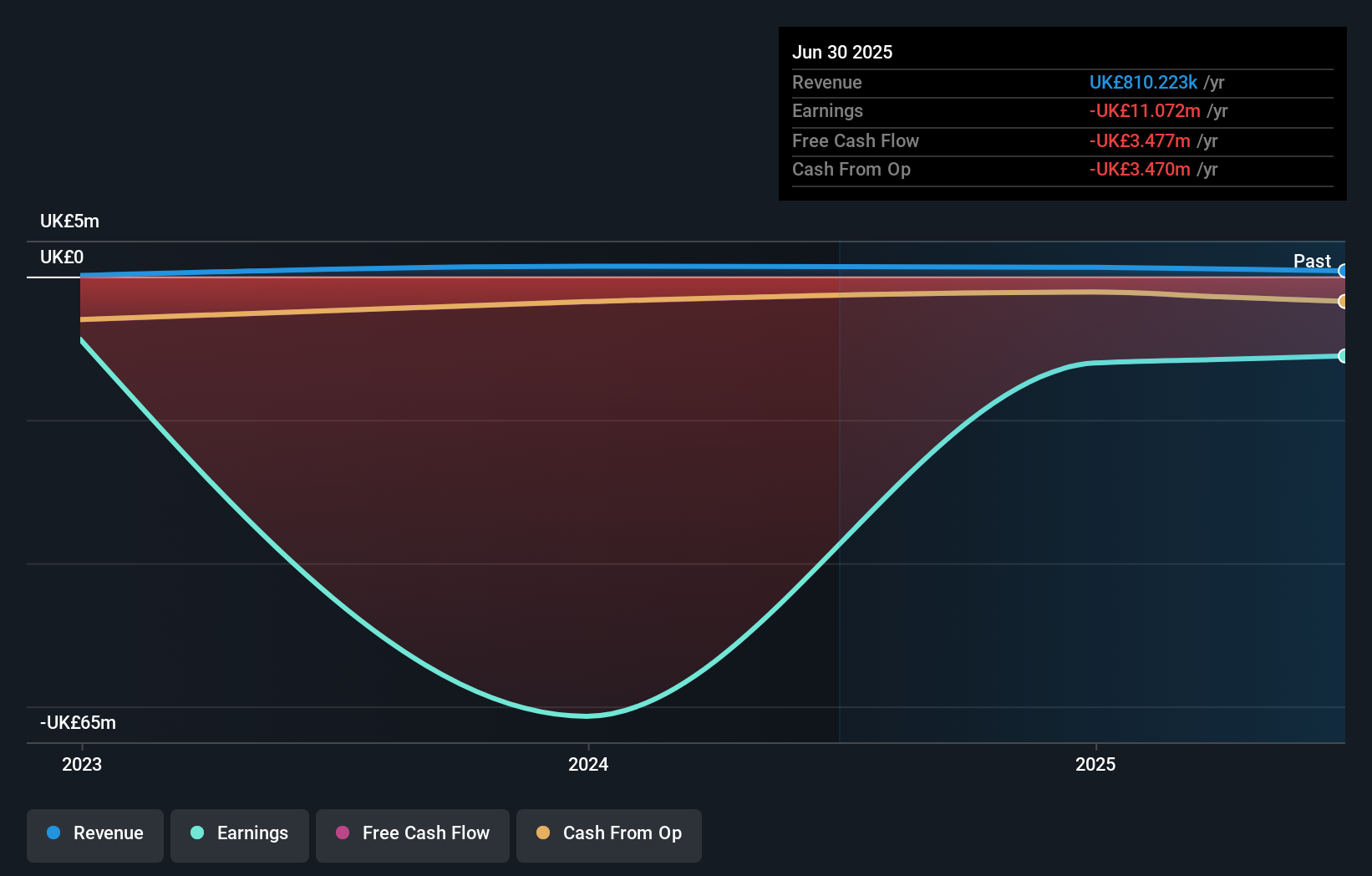Click the -UK£65m y-axis label
The image size is (1372, 876).
click(x=78, y=722)
